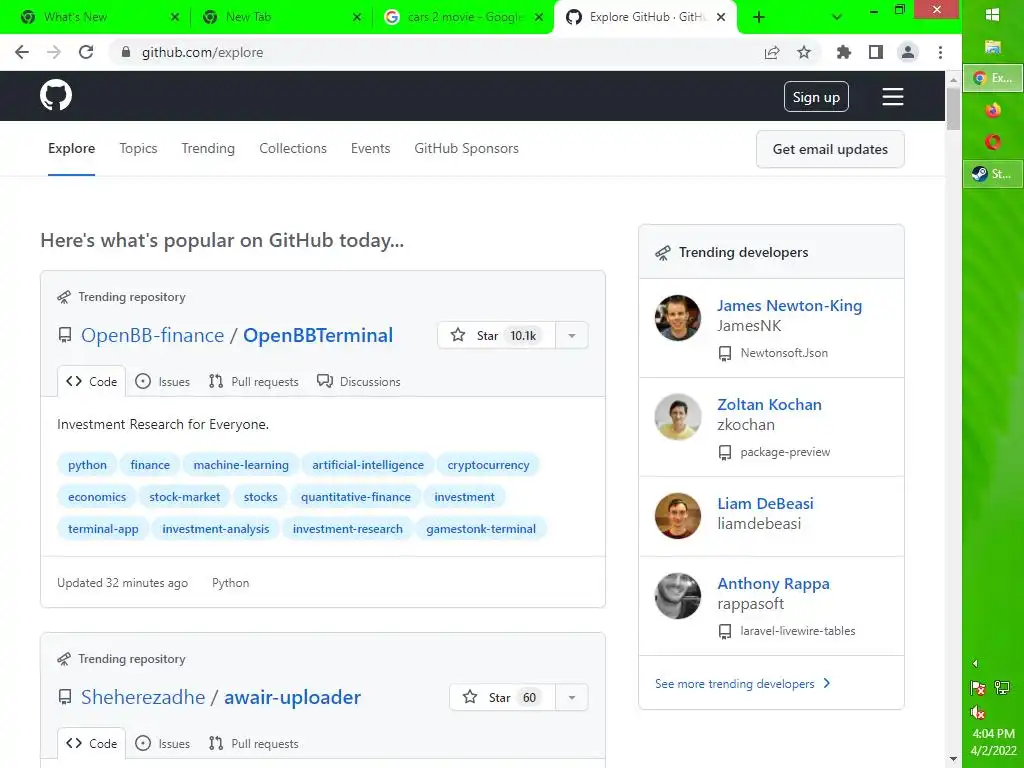Open James Newton-King's profile
The image size is (1024, 768).
point(789,305)
